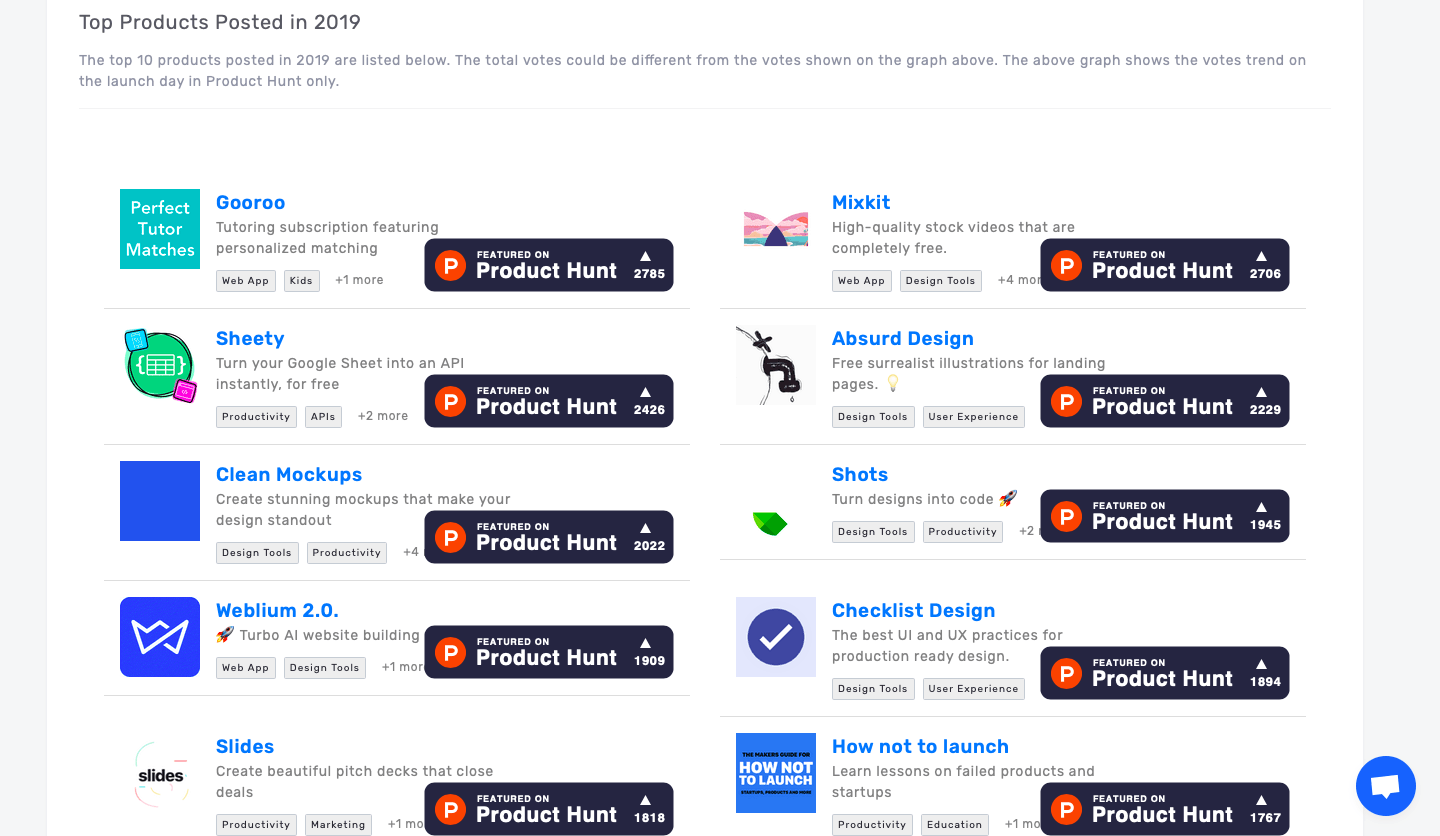Select the APIs tag under Sheety
Viewport: 1440px width, 836px height.
[323, 417]
